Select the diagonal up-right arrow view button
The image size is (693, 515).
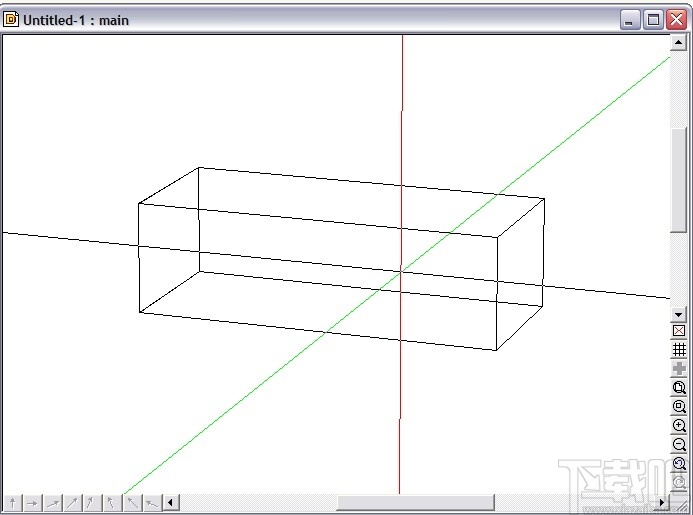point(72,503)
